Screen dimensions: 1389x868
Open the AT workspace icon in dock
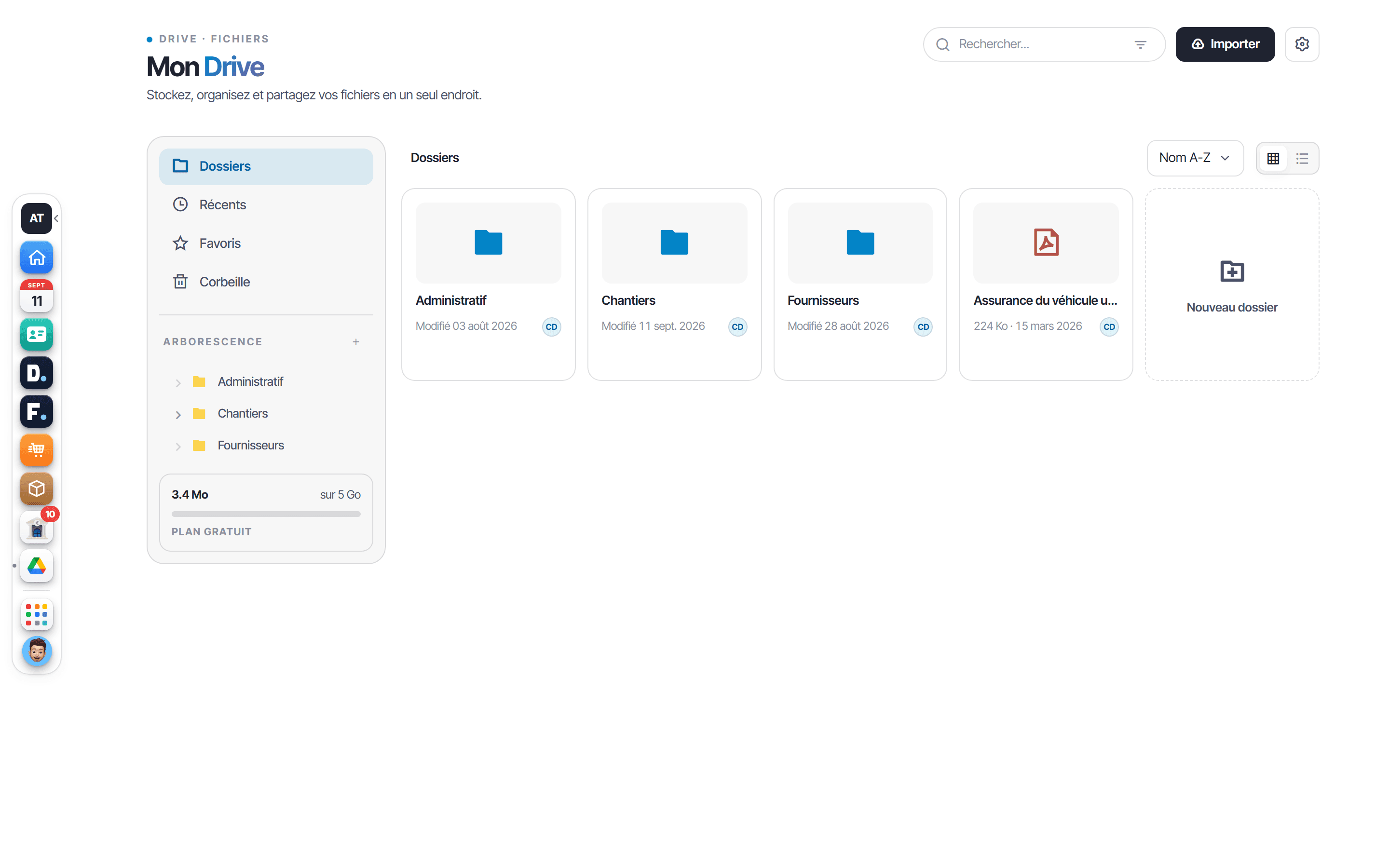(x=36, y=218)
